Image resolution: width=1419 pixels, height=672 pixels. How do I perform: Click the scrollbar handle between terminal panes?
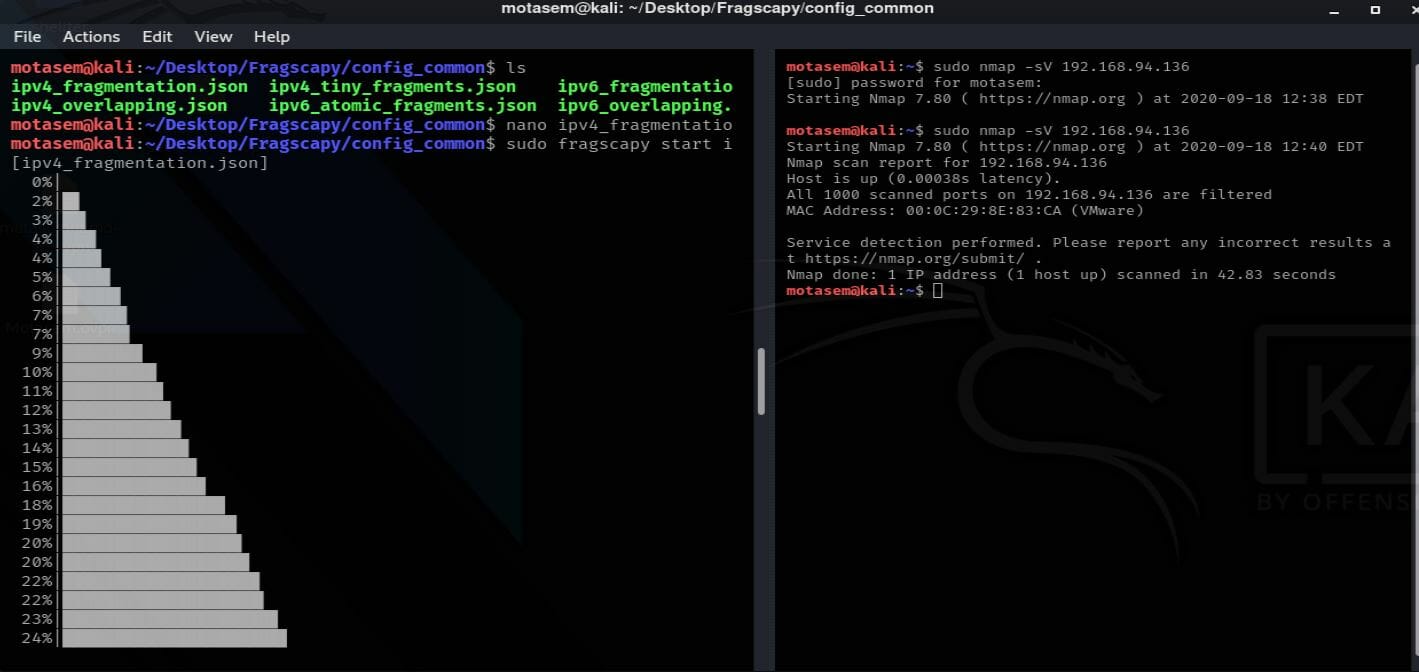pyautogui.click(x=761, y=381)
